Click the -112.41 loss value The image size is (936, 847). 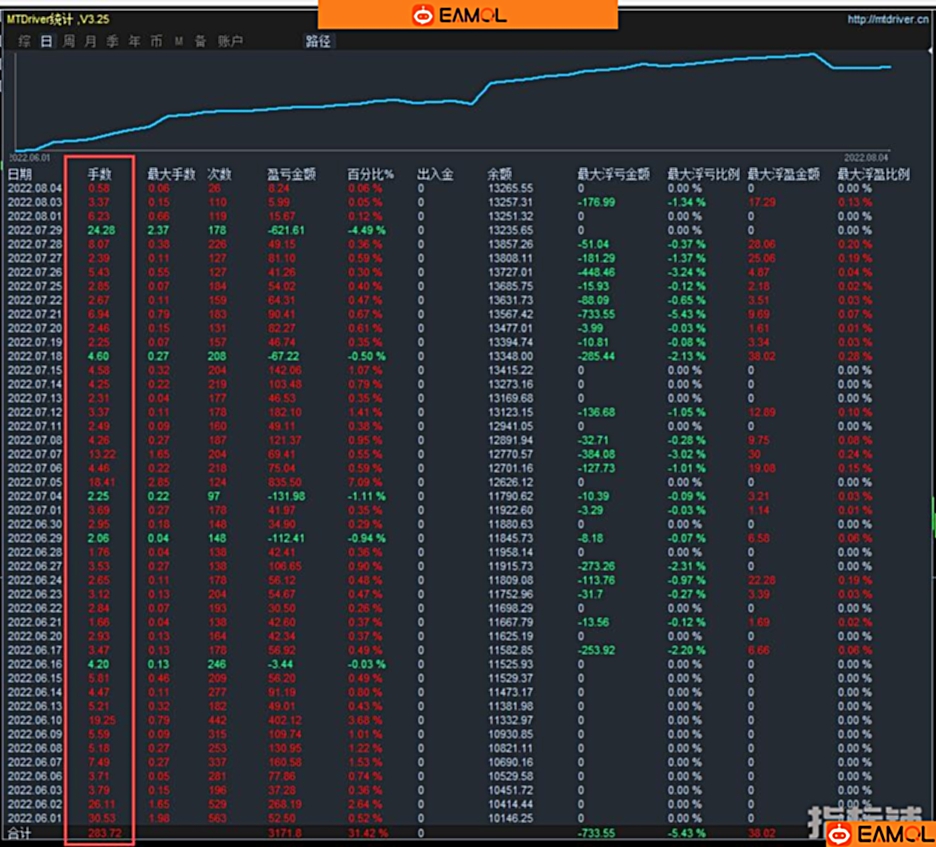(286, 538)
